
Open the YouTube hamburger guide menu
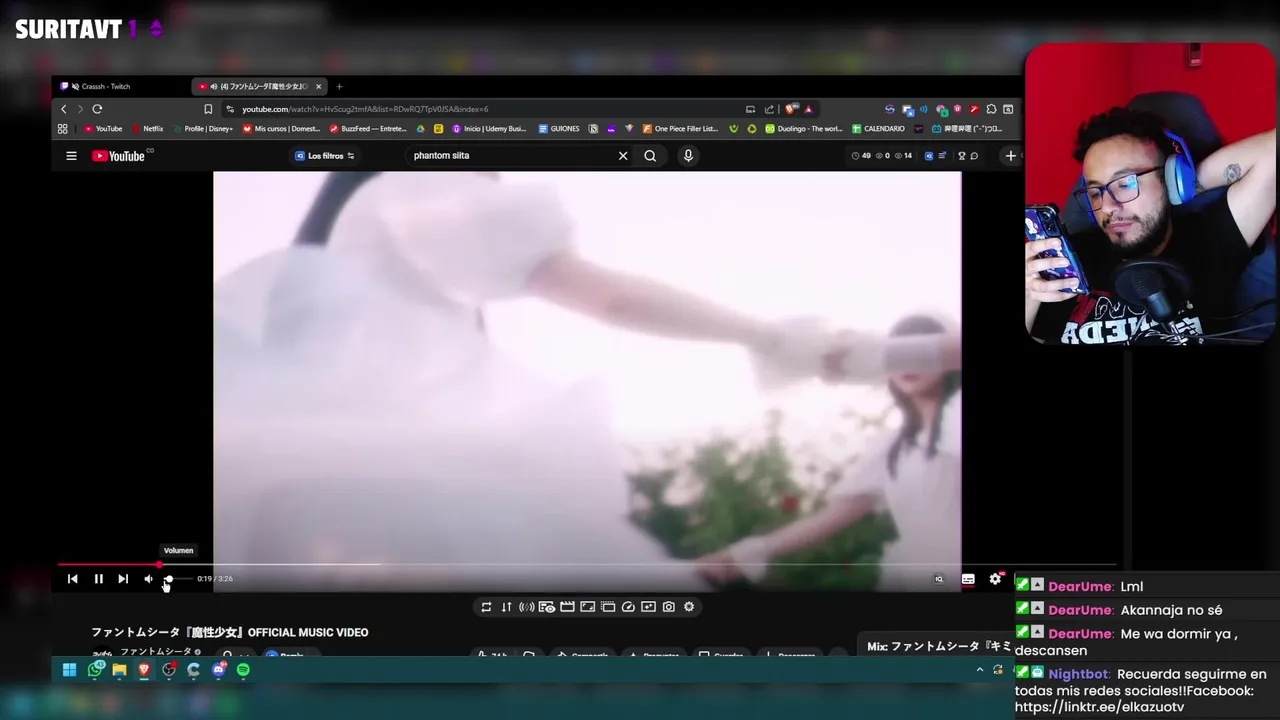[71, 156]
